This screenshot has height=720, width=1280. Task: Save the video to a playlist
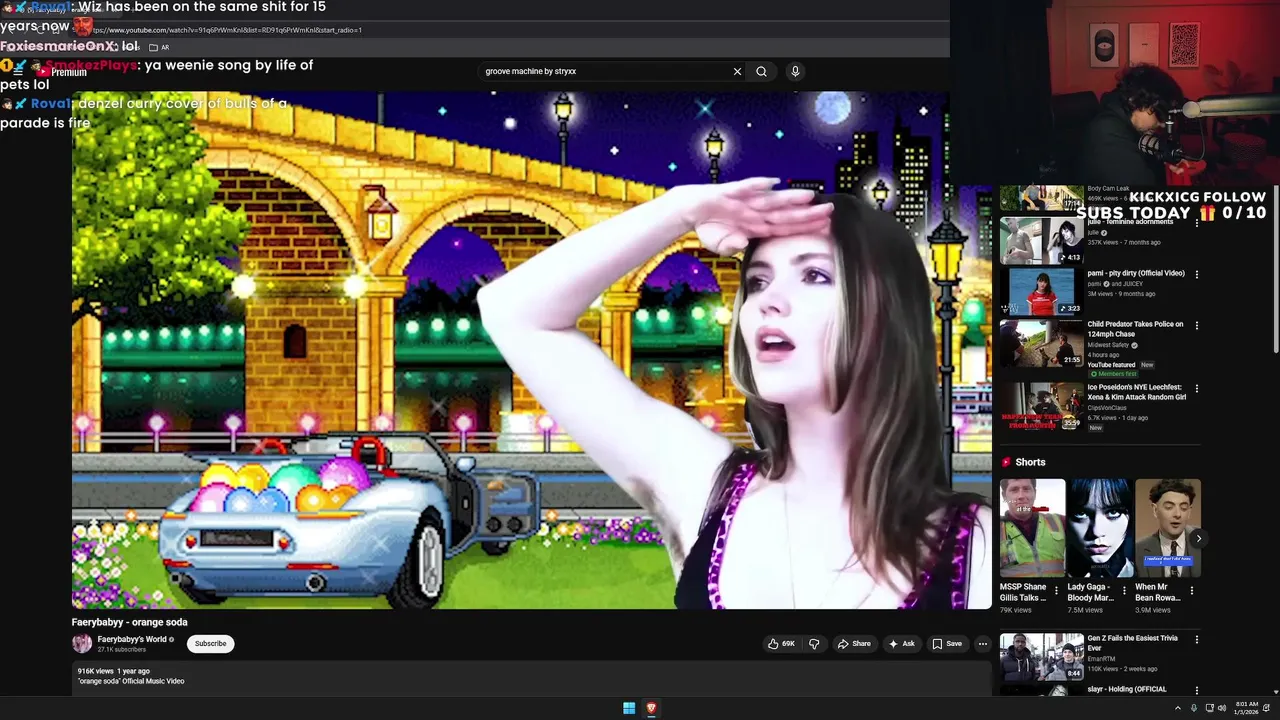click(x=947, y=644)
